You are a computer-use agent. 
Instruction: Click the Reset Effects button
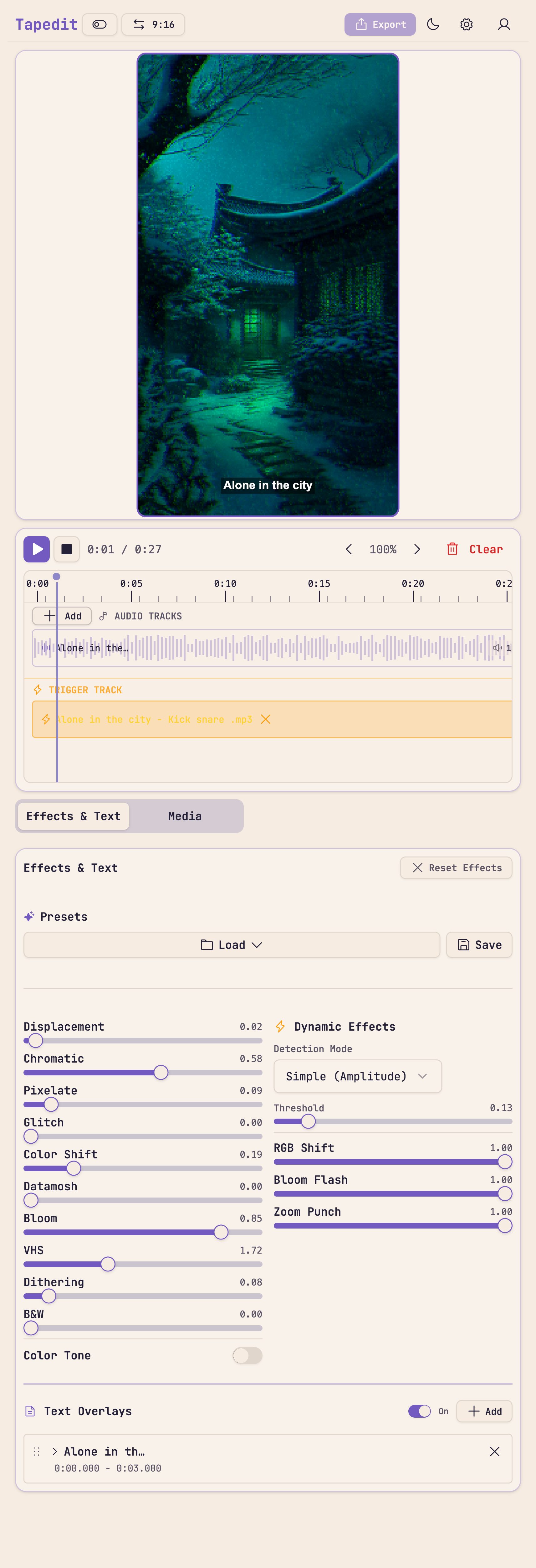tap(456, 868)
